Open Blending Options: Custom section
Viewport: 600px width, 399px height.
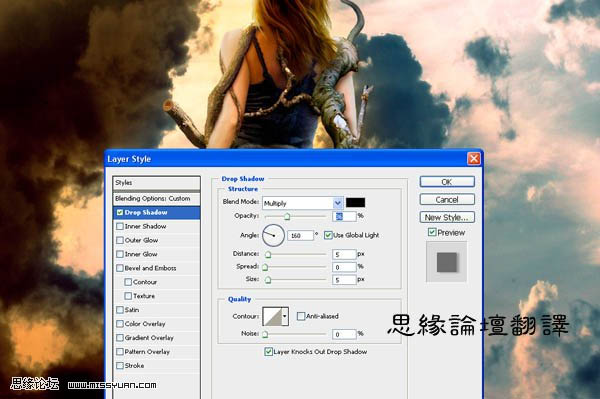[157, 199]
